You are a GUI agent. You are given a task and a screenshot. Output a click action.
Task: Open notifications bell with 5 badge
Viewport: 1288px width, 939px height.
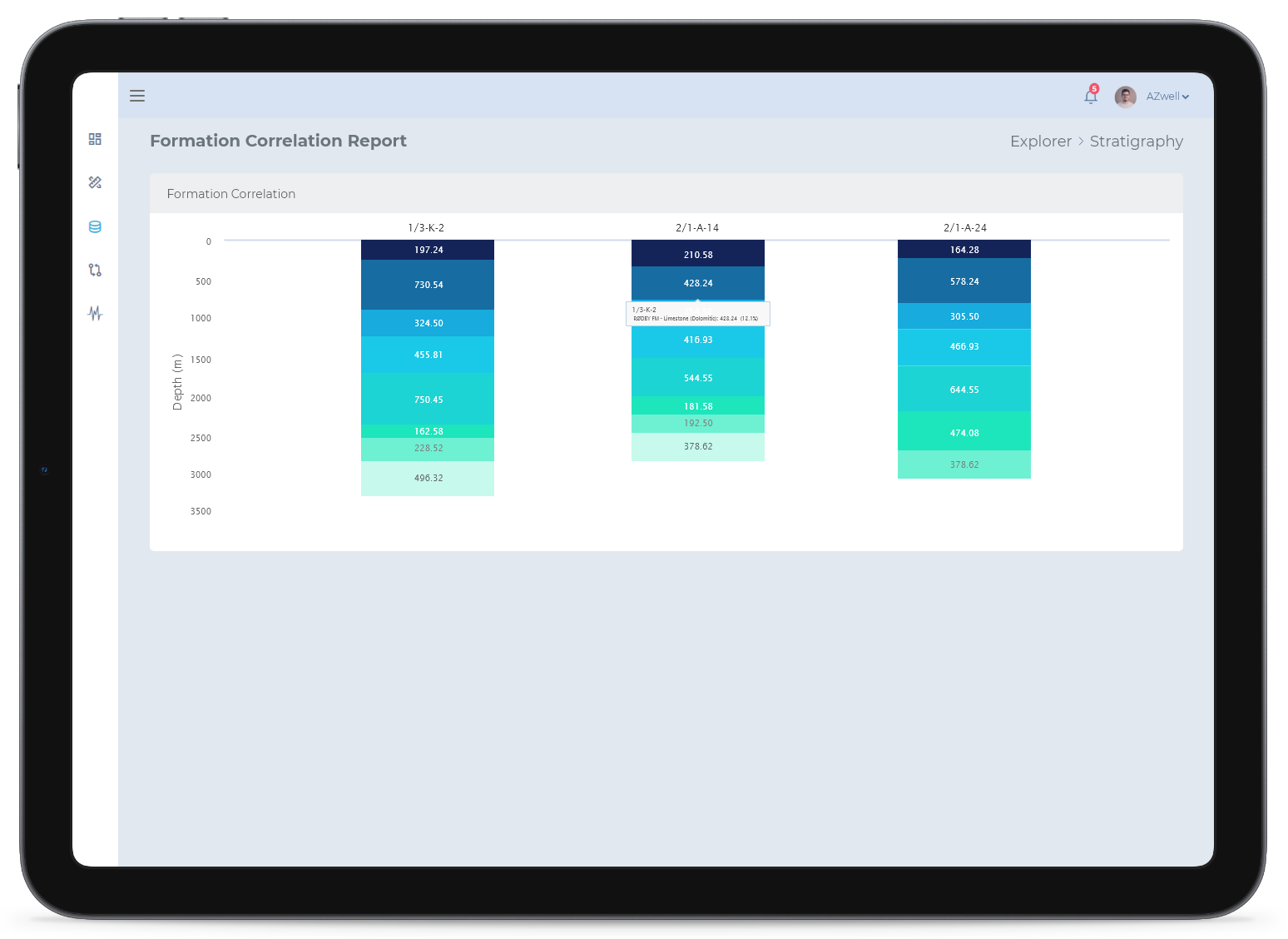click(1090, 97)
